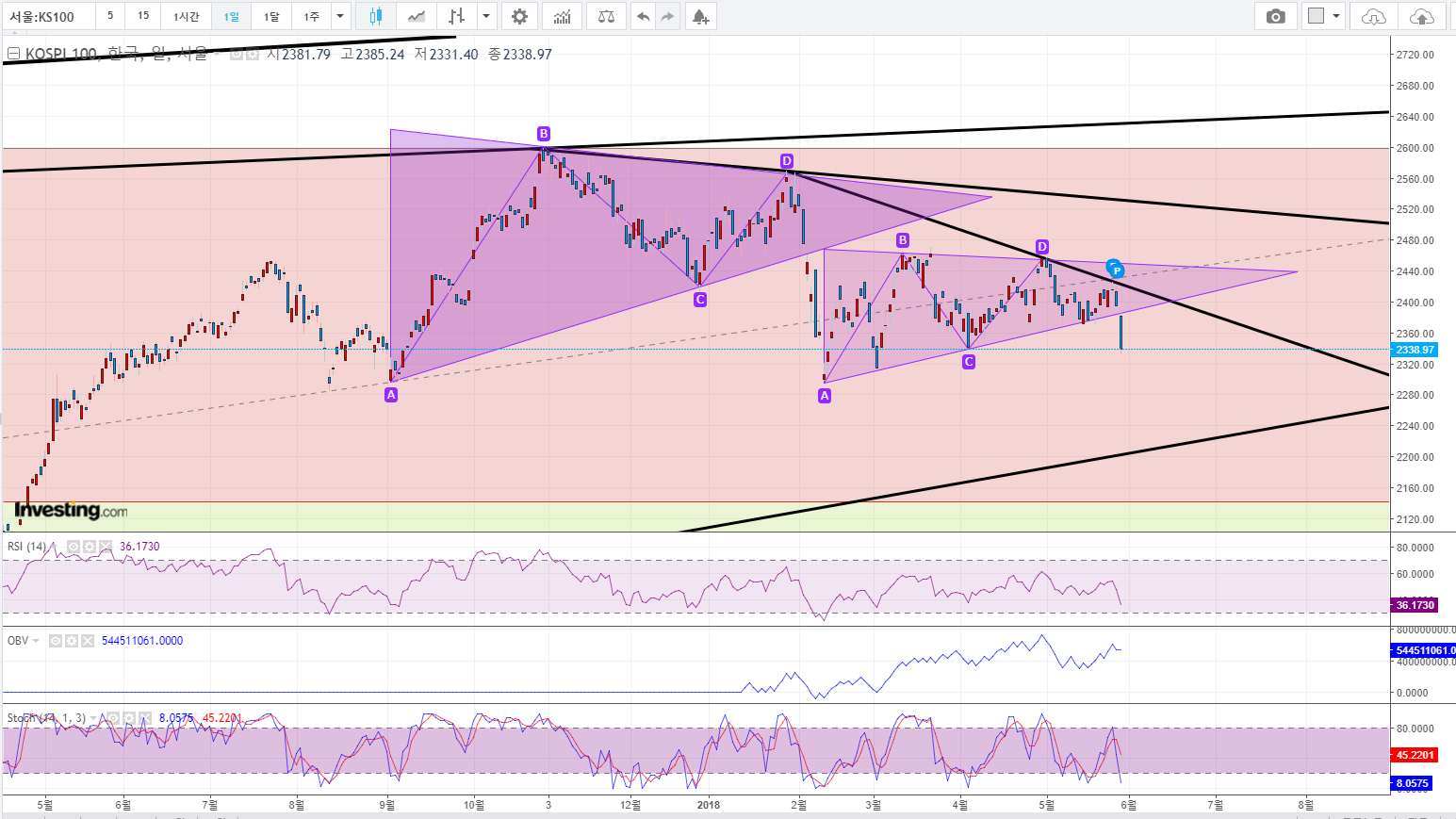Open chart settings gear

tap(519, 16)
